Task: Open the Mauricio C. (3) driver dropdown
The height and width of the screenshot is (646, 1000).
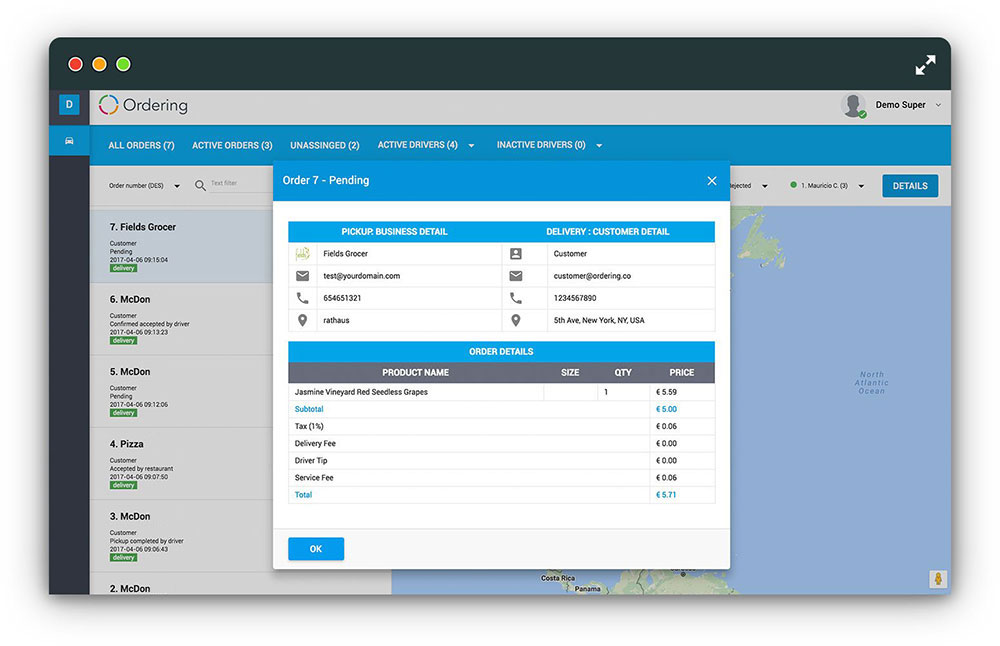Action: [x=827, y=186]
